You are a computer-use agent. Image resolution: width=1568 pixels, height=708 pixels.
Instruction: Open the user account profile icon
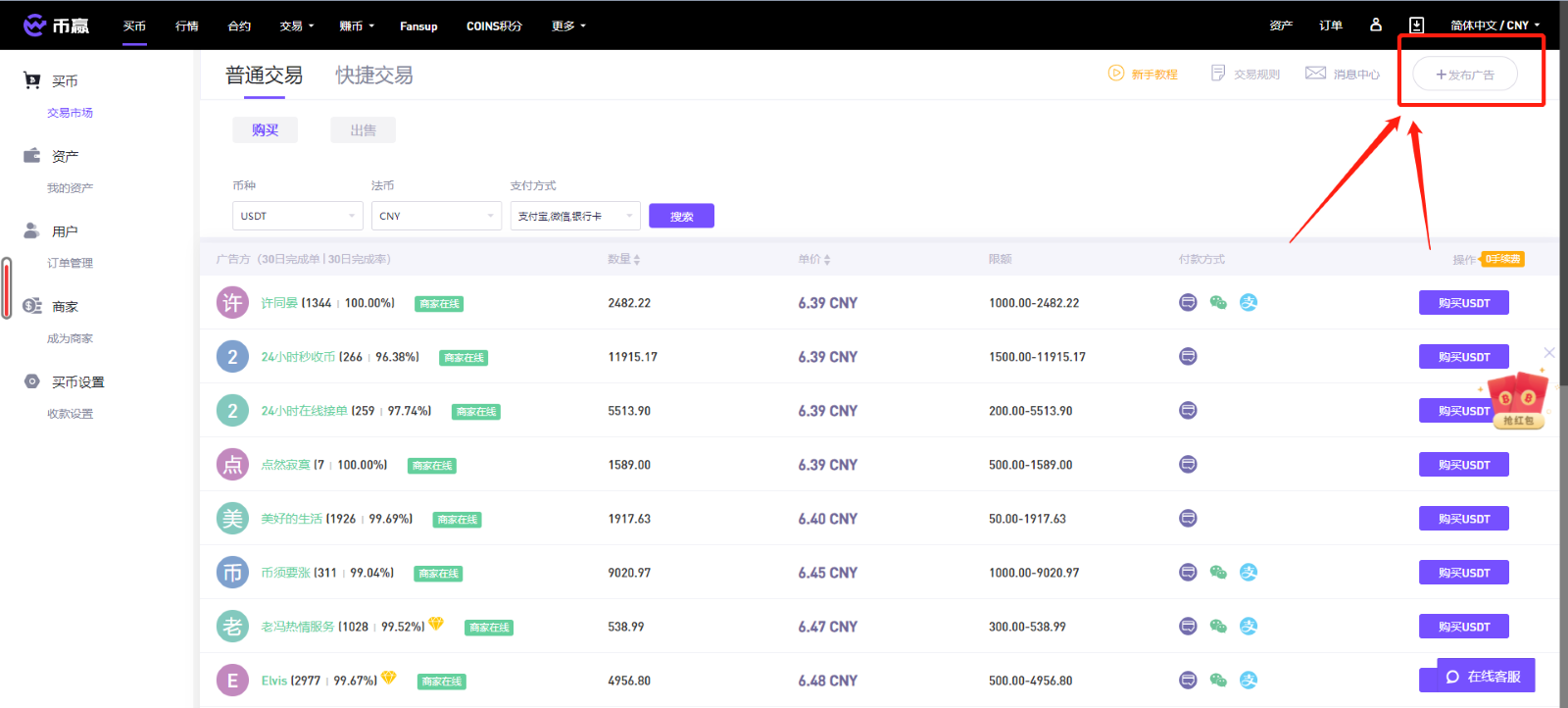coord(1375,25)
